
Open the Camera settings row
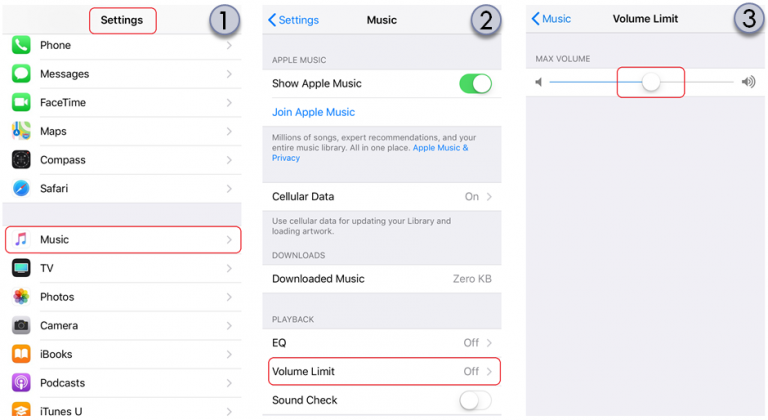pos(122,325)
